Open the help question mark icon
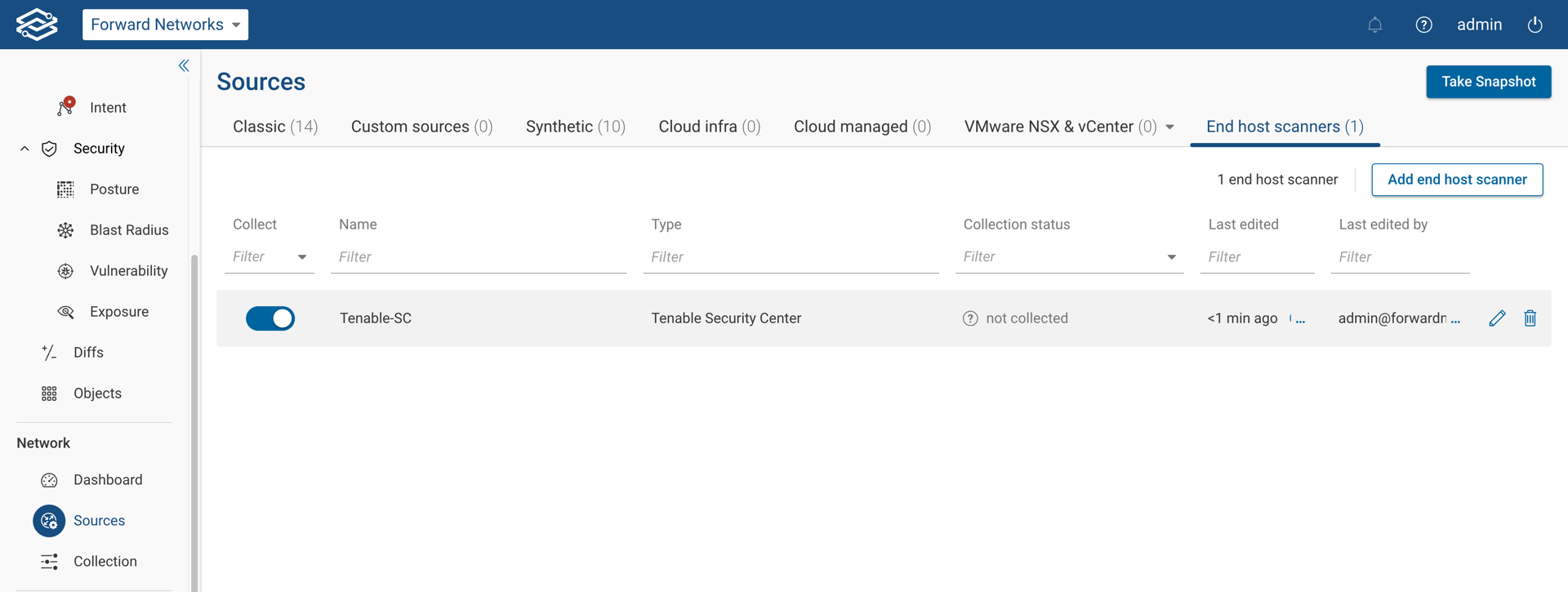This screenshot has width=1568, height=592. coord(1423,24)
